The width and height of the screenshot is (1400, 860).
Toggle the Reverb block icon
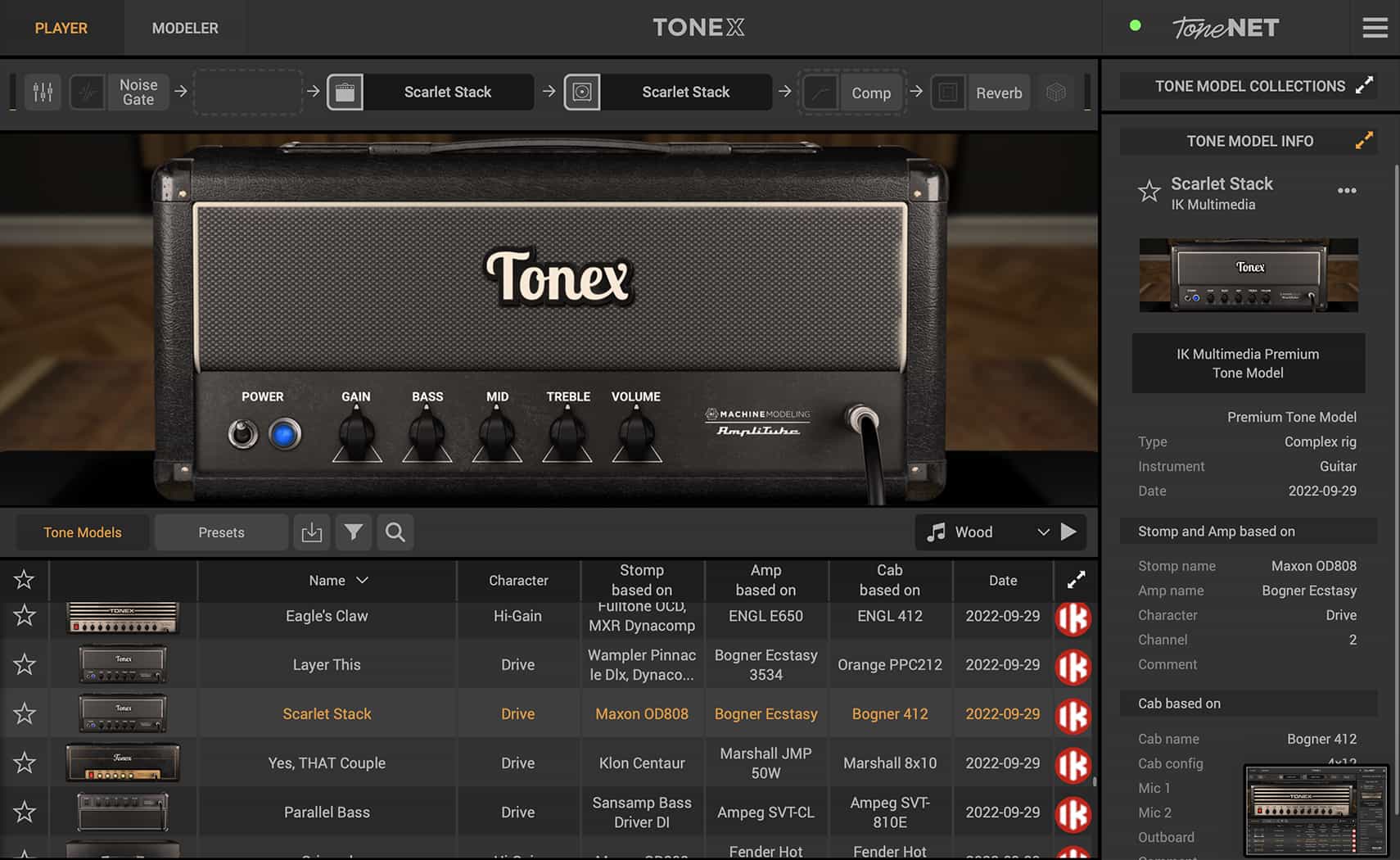tap(948, 93)
